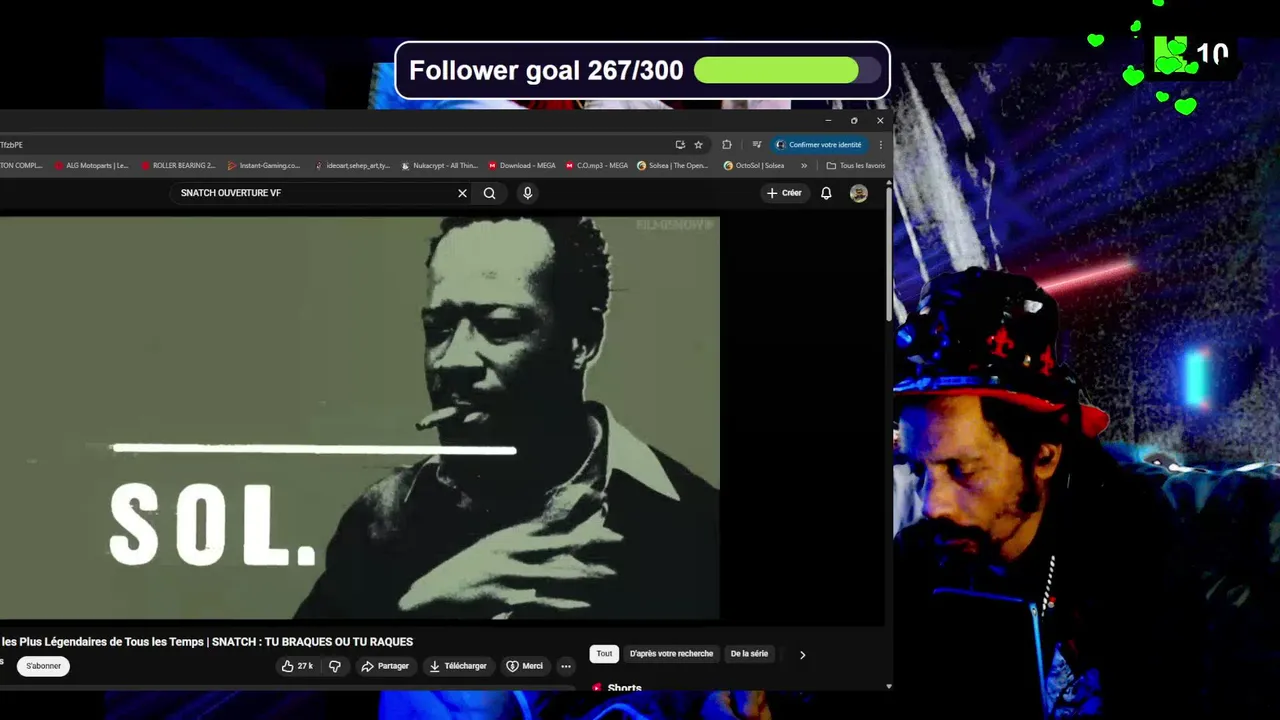Select De la série chip
The width and height of the screenshot is (1280, 720).
pos(749,654)
